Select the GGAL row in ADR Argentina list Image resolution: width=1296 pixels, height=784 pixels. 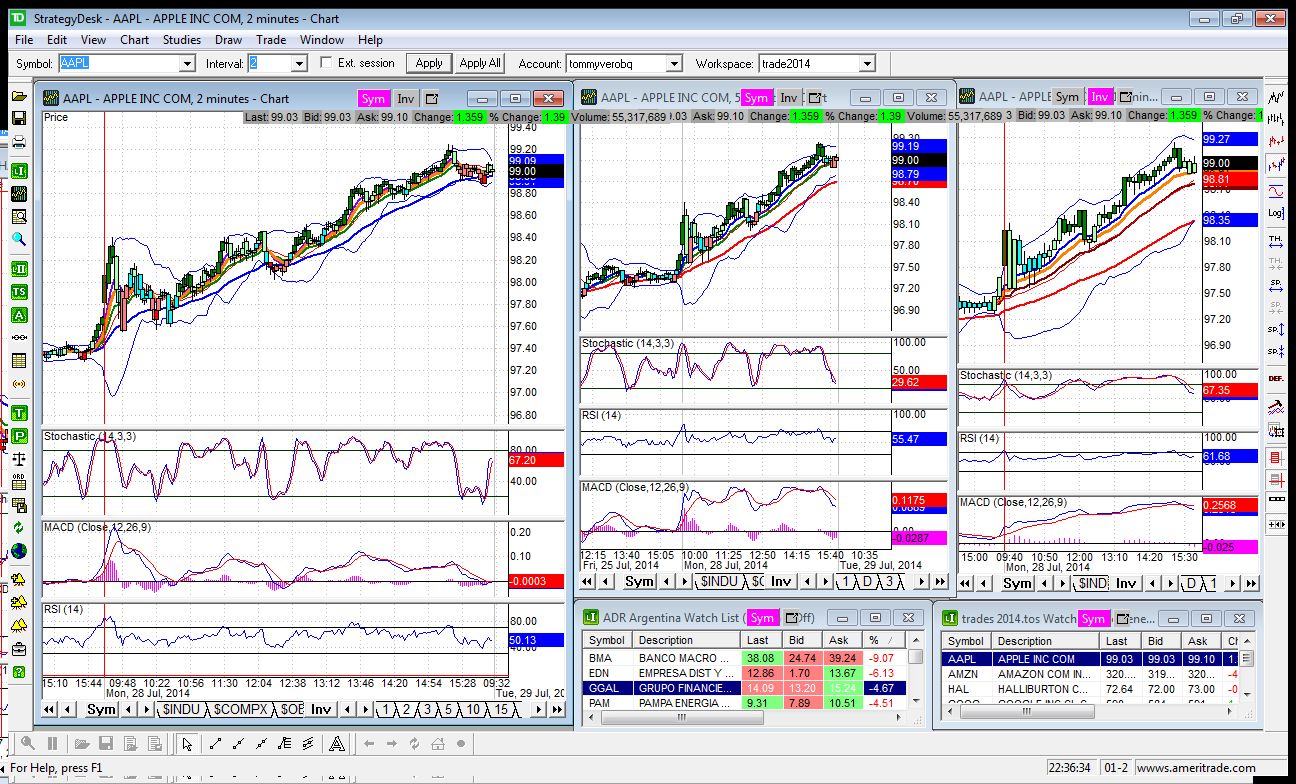745,688
